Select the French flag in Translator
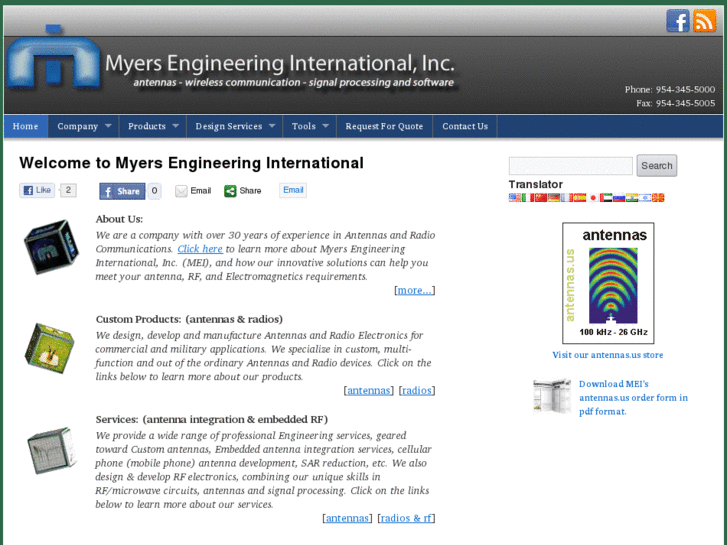 tap(567, 198)
